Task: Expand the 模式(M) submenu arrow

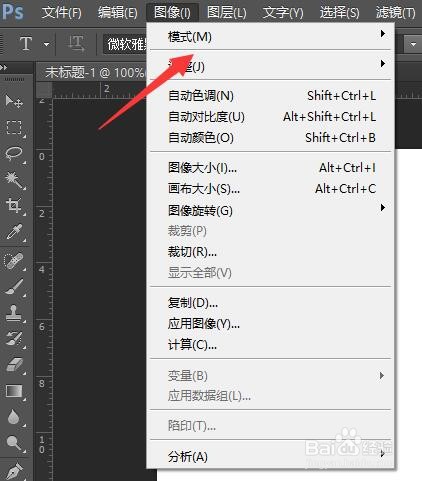Action: click(383, 34)
